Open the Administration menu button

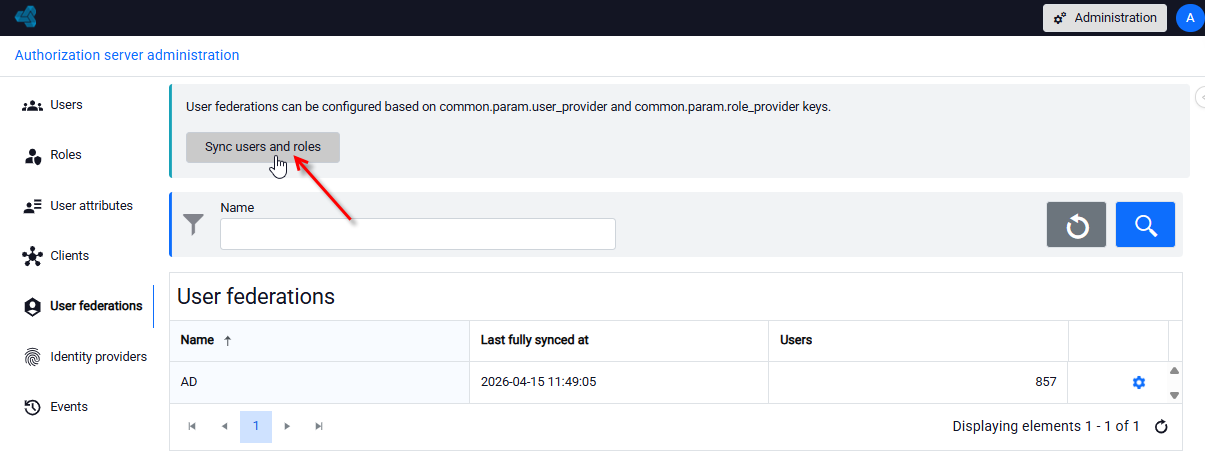click(1105, 18)
